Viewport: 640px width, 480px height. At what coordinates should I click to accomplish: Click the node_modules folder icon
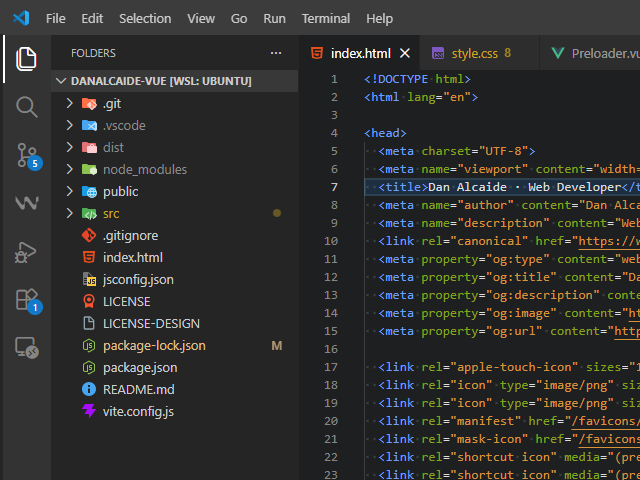(x=89, y=170)
